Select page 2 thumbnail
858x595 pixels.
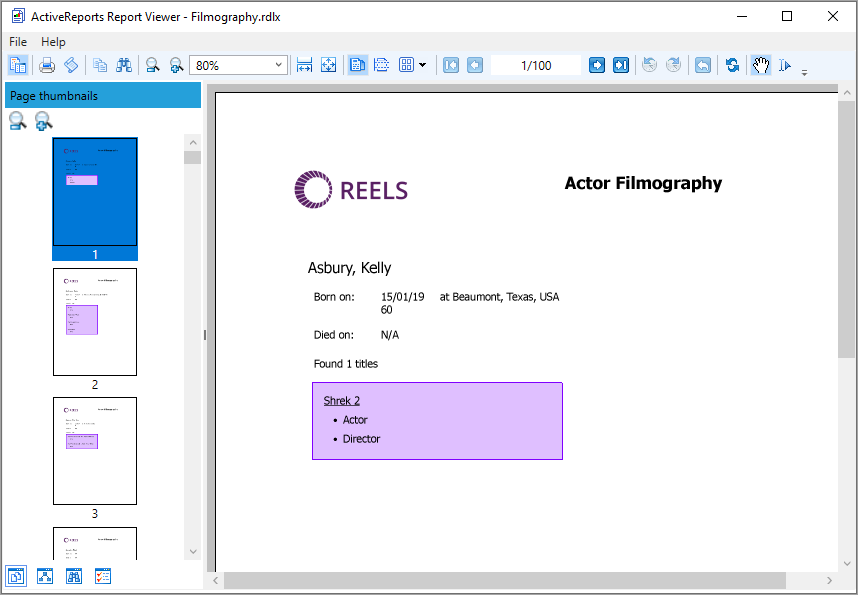pyautogui.click(x=95, y=322)
